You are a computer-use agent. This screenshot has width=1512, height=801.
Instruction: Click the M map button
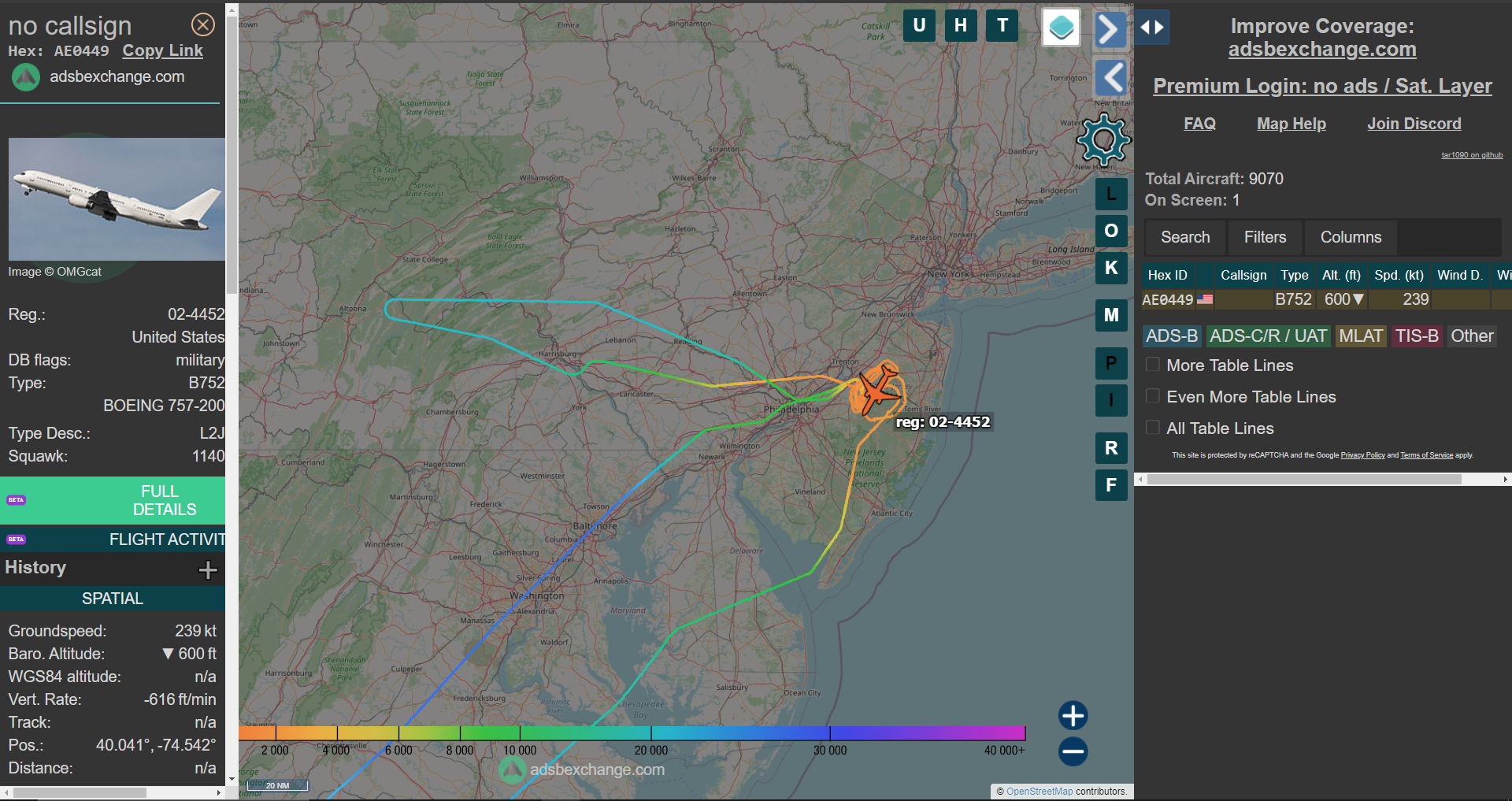point(1111,315)
